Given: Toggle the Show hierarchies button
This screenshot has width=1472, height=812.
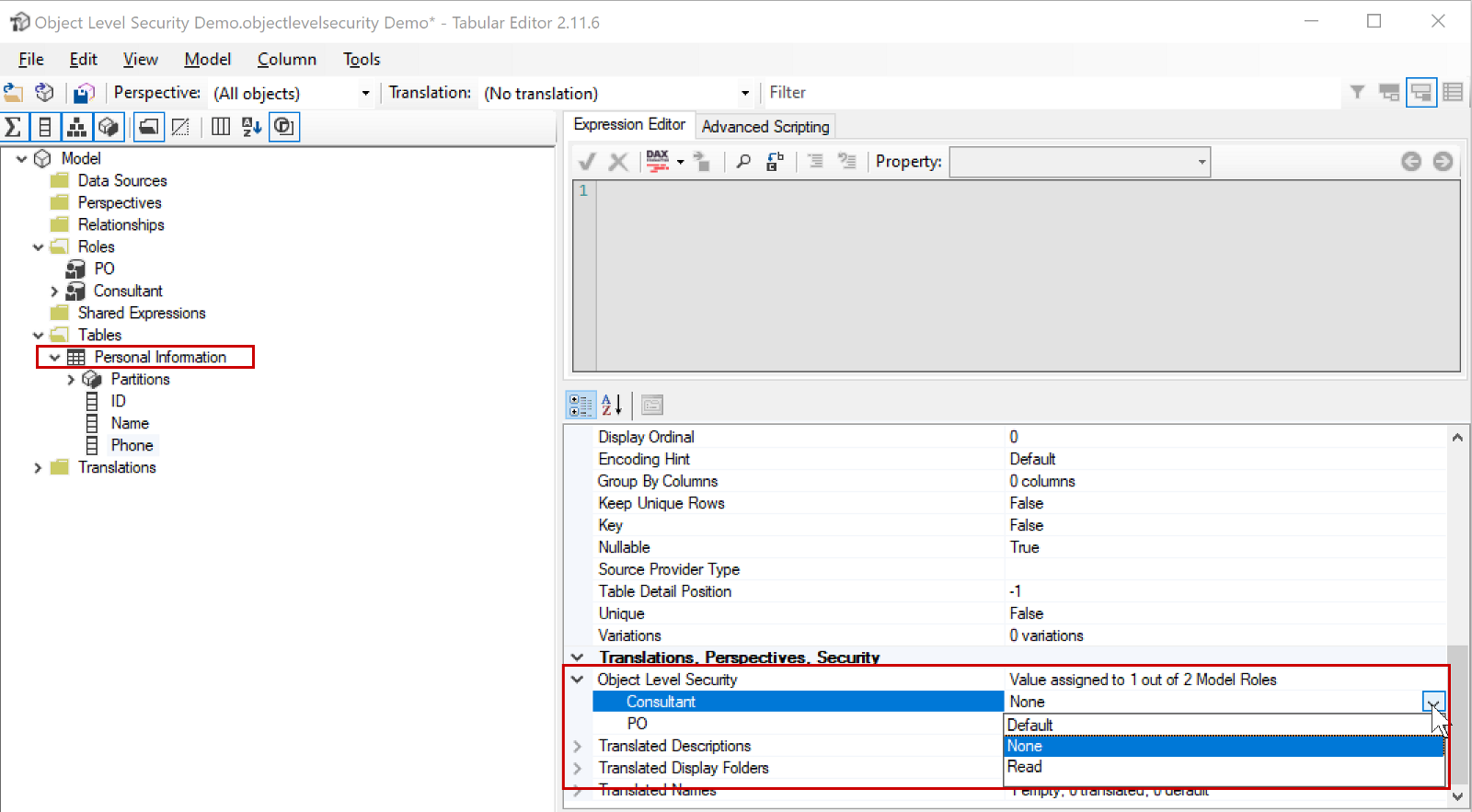Looking at the screenshot, I should pyautogui.click(x=76, y=127).
